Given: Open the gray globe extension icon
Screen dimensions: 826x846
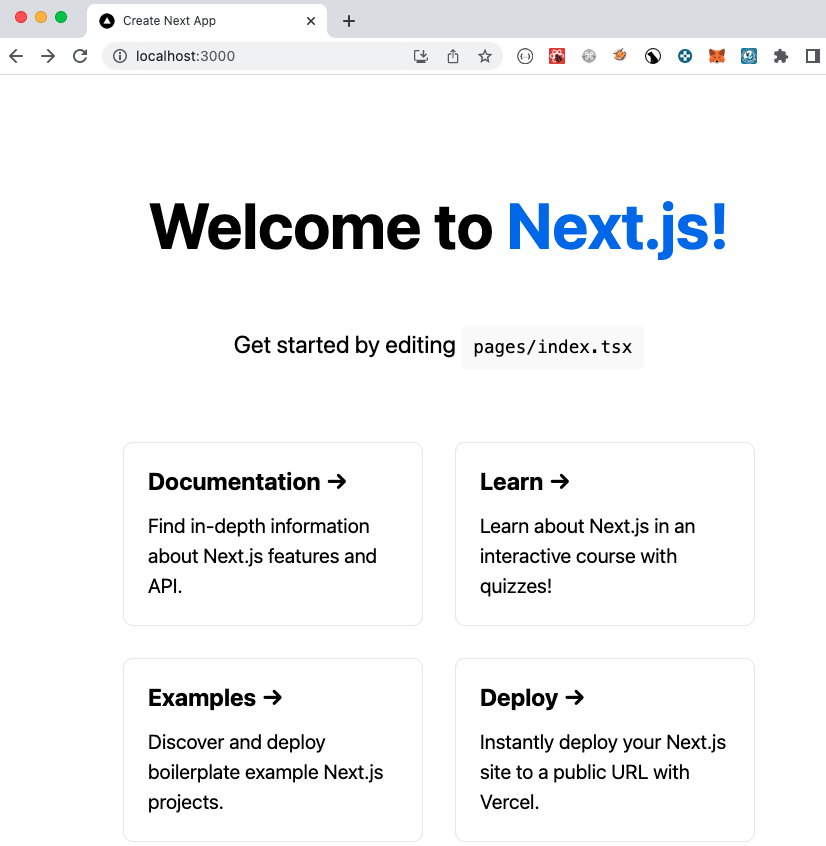Looking at the screenshot, I should pyautogui.click(x=589, y=56).
